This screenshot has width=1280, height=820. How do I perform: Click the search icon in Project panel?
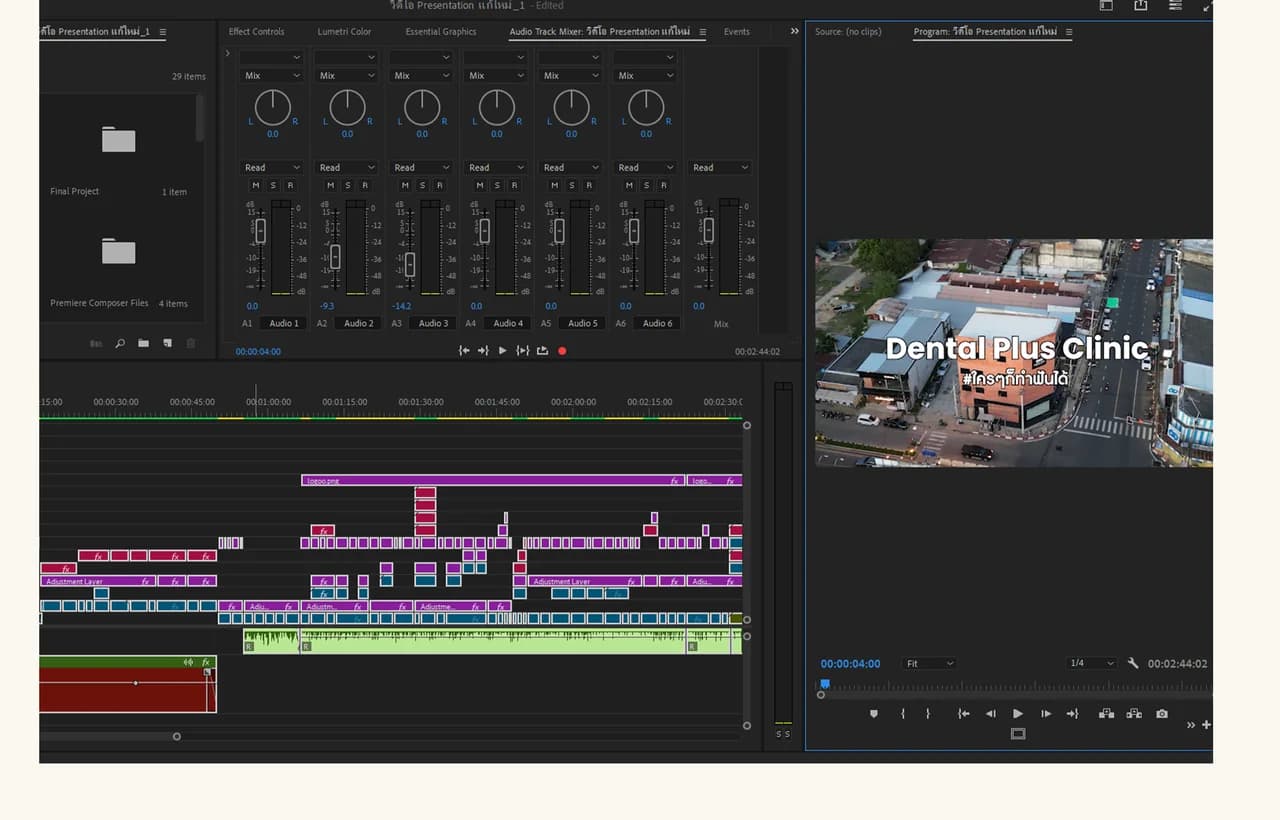pos(120,344)
